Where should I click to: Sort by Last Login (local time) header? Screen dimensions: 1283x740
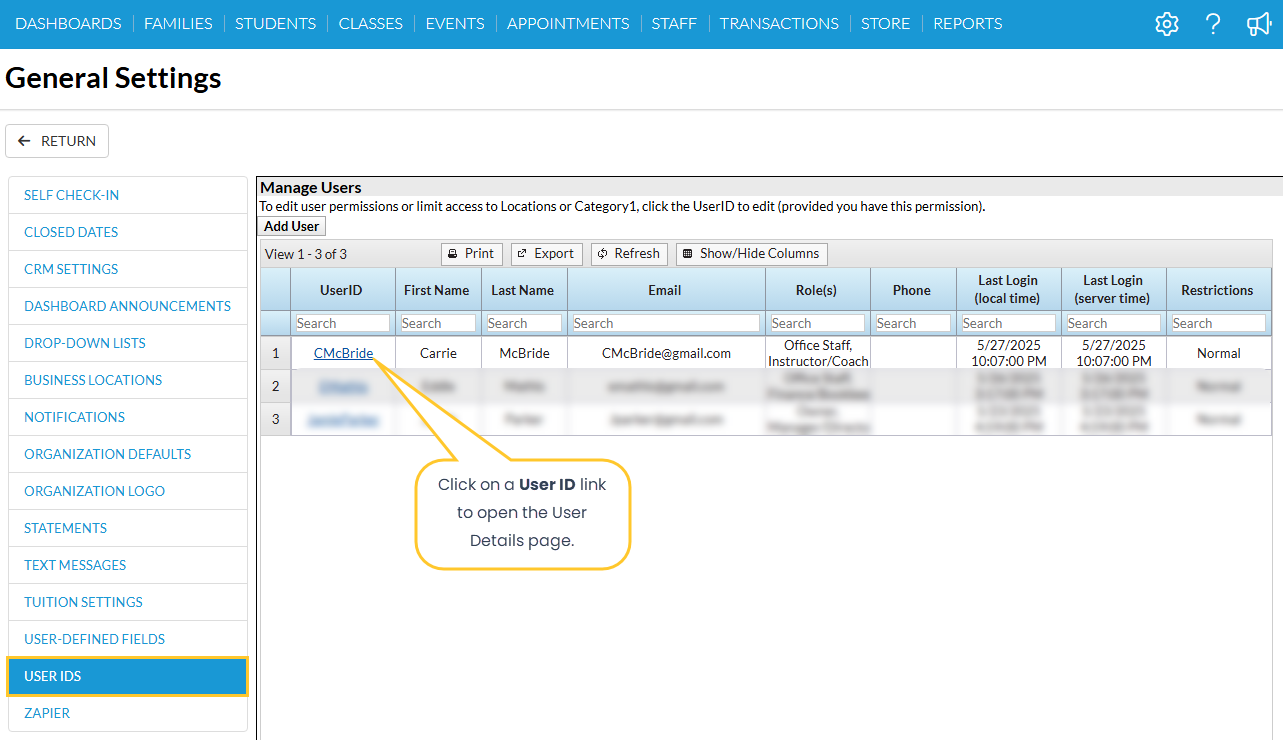[1009, 290]
